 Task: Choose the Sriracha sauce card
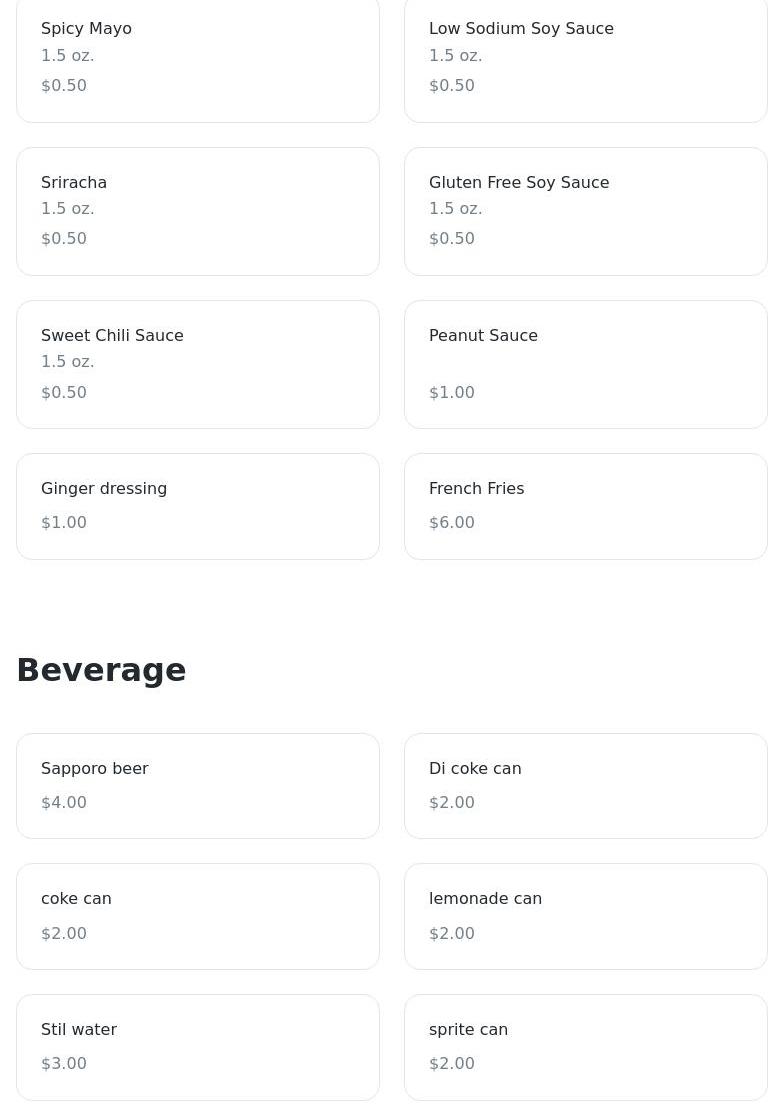[198, 211]
